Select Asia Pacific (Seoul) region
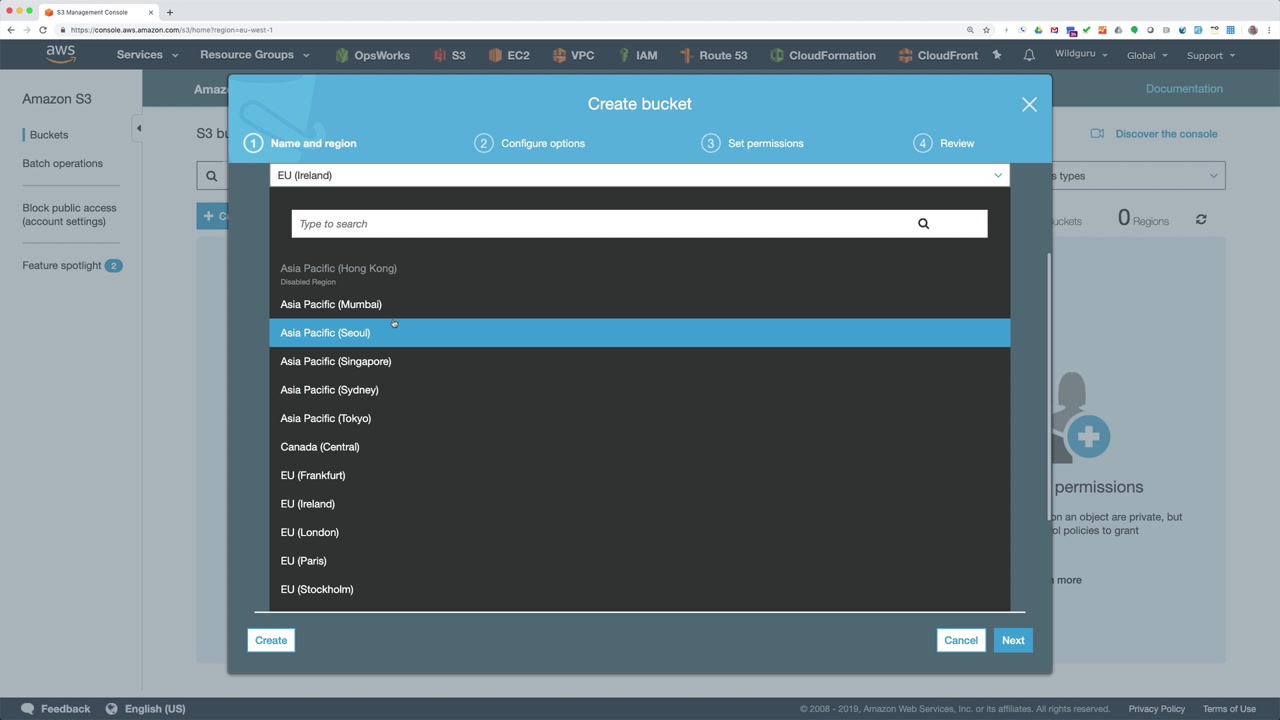This screenshot has height=720, width=1280. click(639, 333)
